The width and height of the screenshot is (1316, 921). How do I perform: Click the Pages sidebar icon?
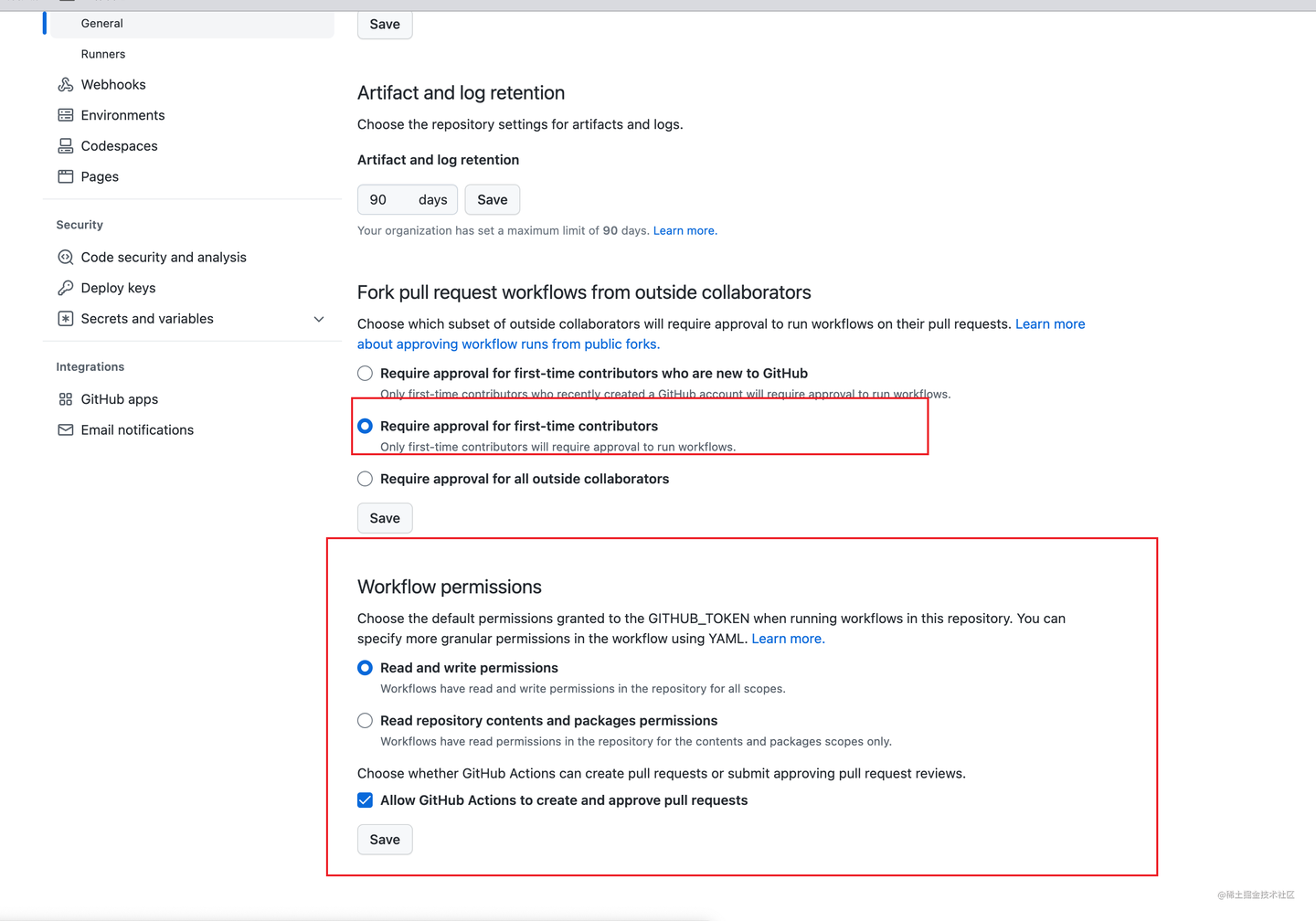pos(65,176)
